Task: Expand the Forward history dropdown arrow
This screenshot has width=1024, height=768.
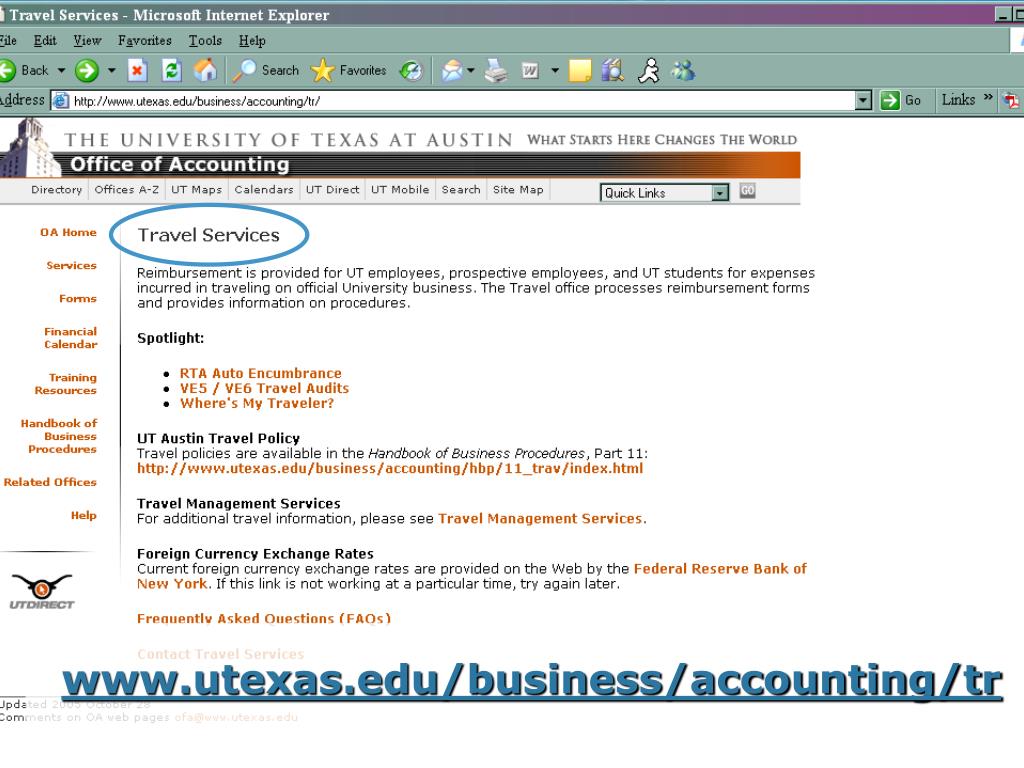Action: tap(112, 70)
